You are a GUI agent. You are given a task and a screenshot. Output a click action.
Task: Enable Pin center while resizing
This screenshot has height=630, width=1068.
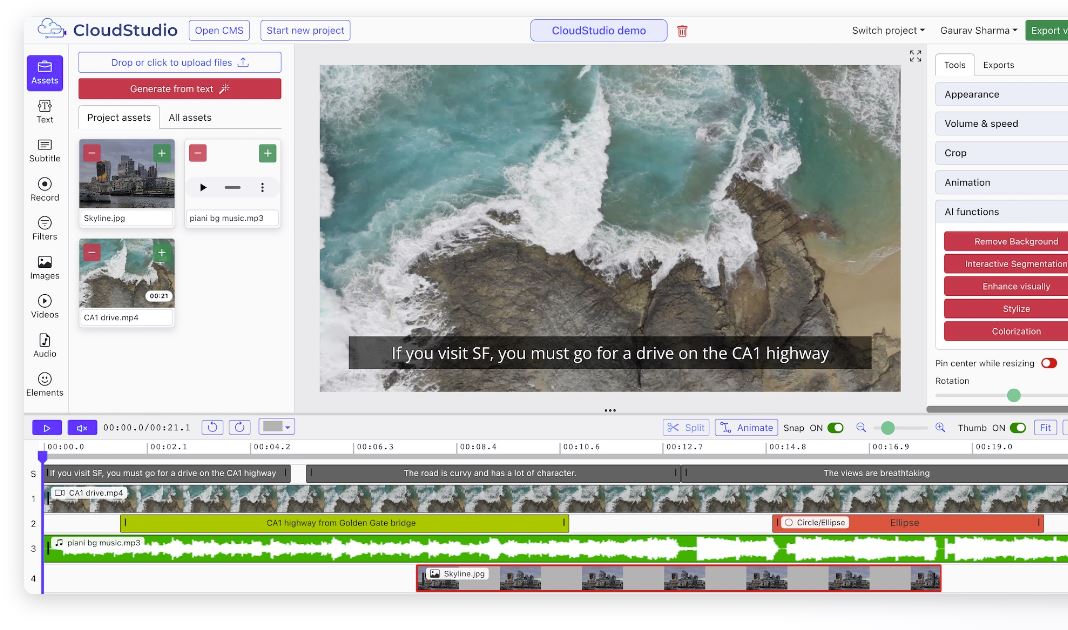1048,363
